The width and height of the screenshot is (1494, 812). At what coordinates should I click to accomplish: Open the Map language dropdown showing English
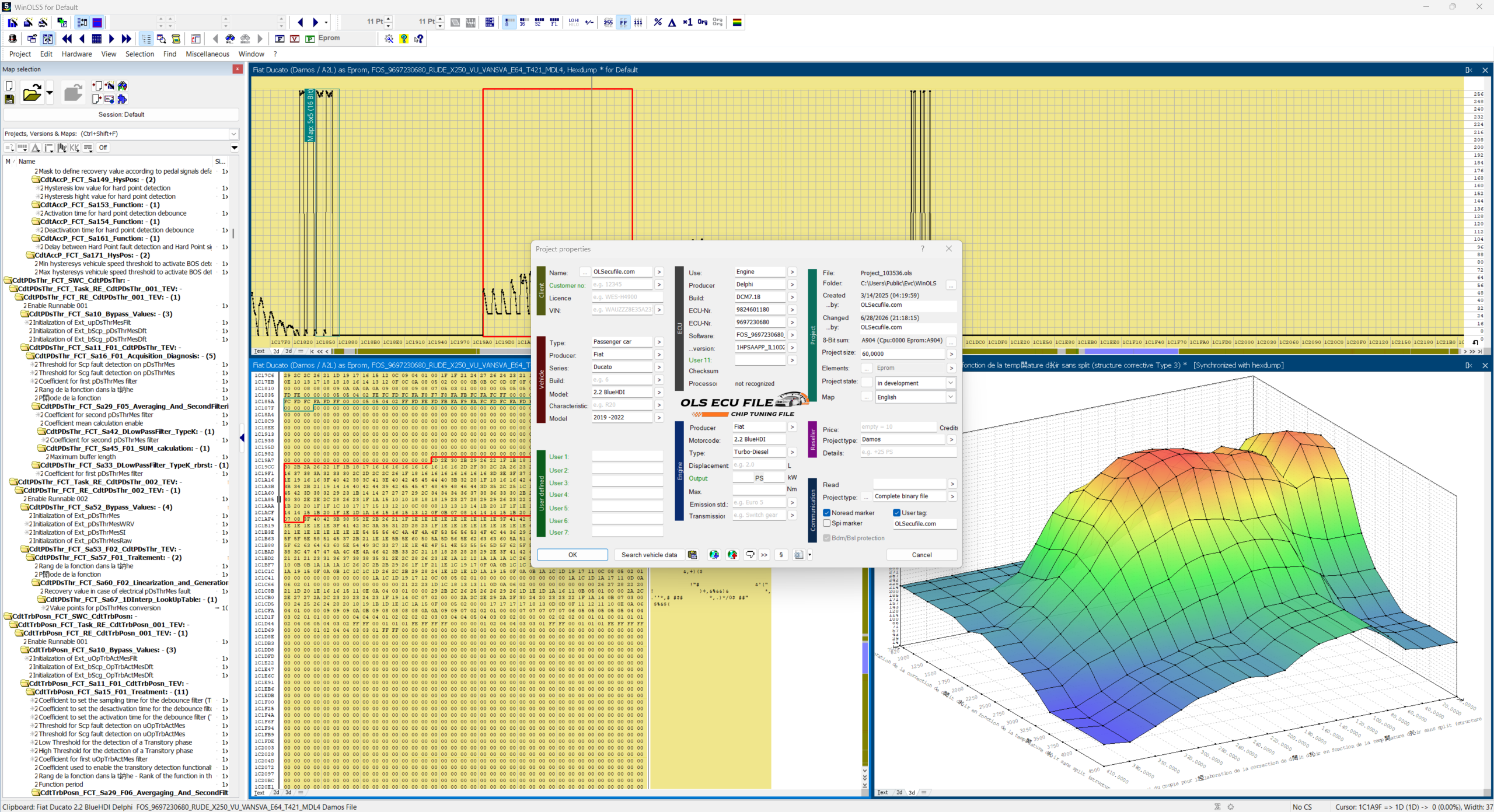pos(950,397)
